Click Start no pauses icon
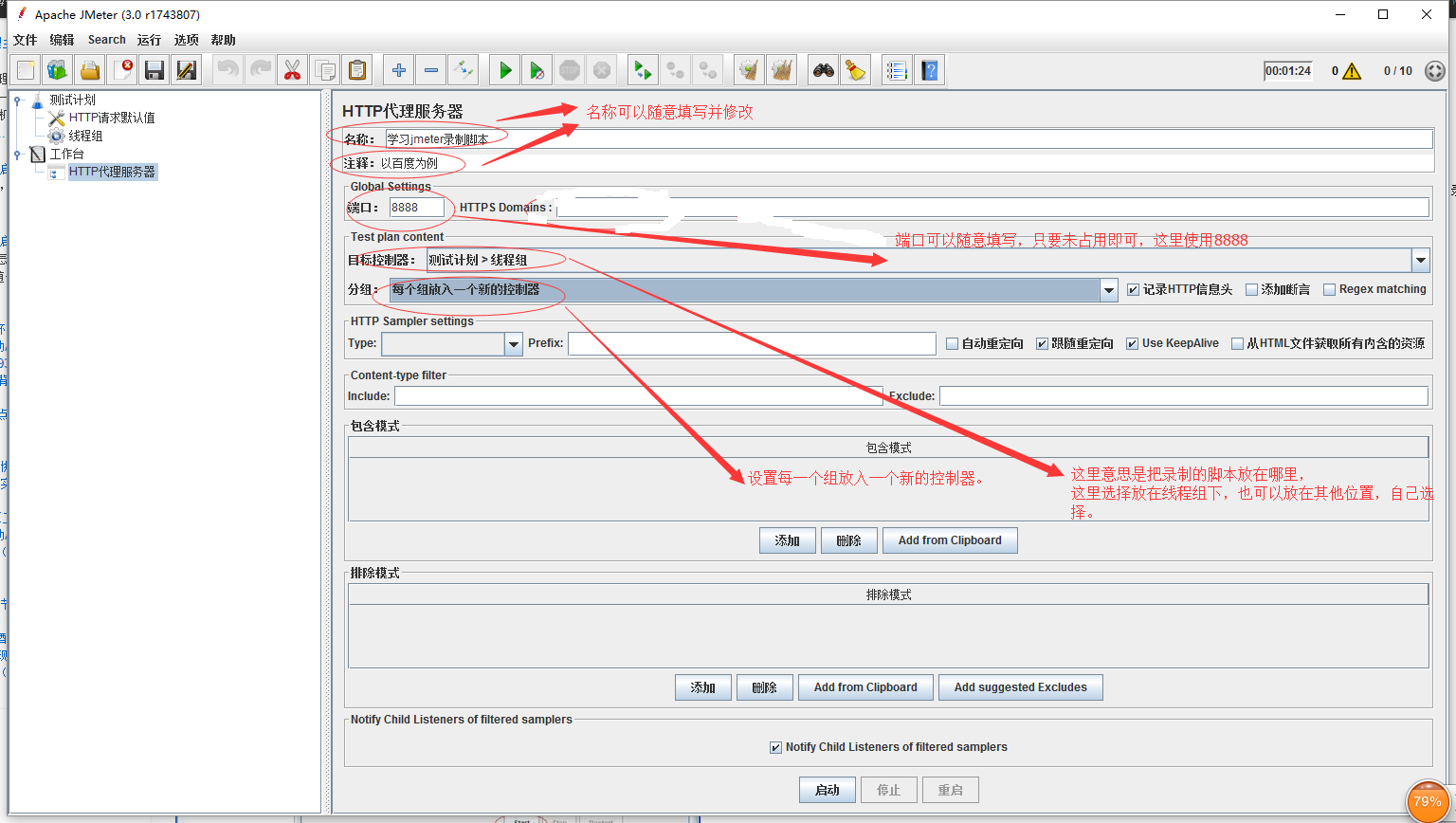Screen dimensions: 1456x823 537,70
